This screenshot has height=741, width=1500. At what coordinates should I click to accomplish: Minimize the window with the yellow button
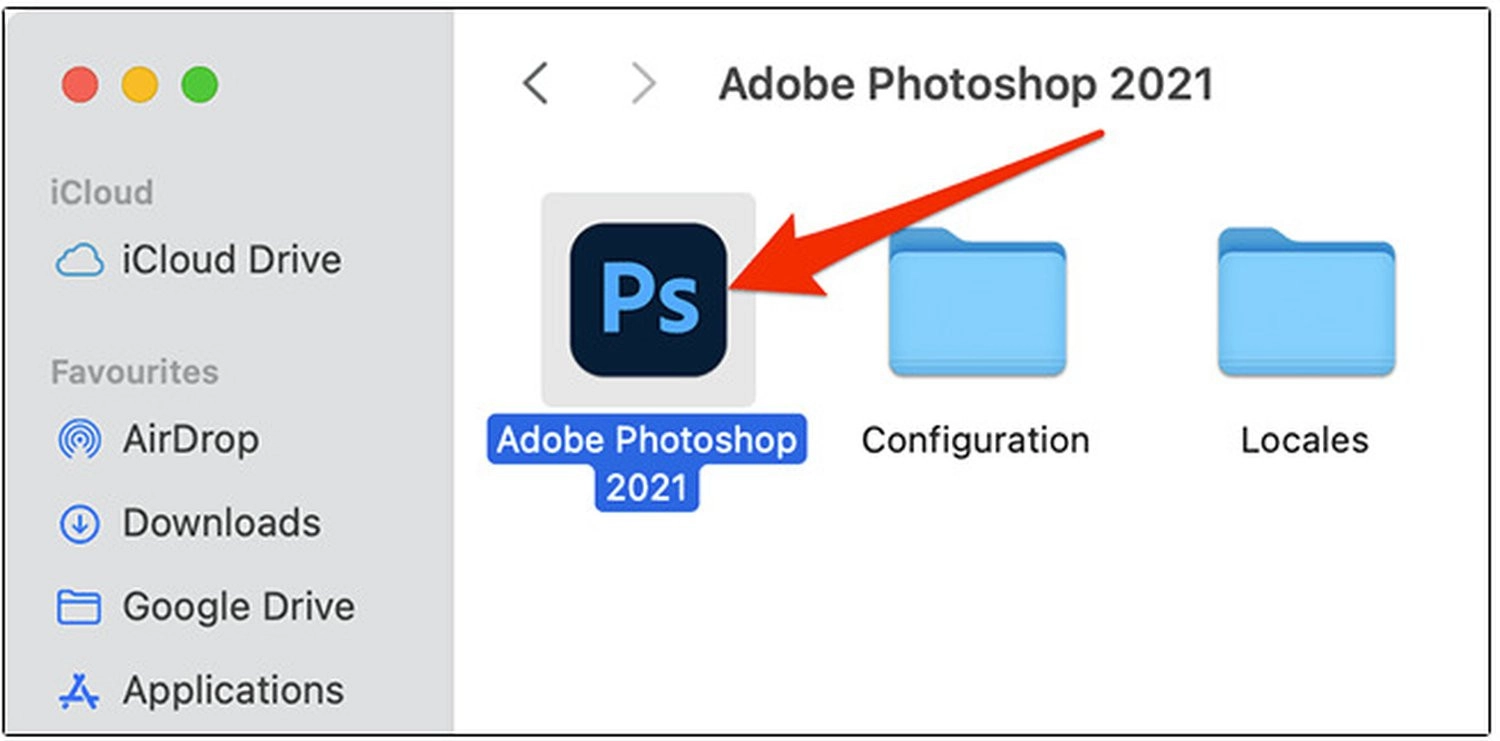click(x=140, y=85)
